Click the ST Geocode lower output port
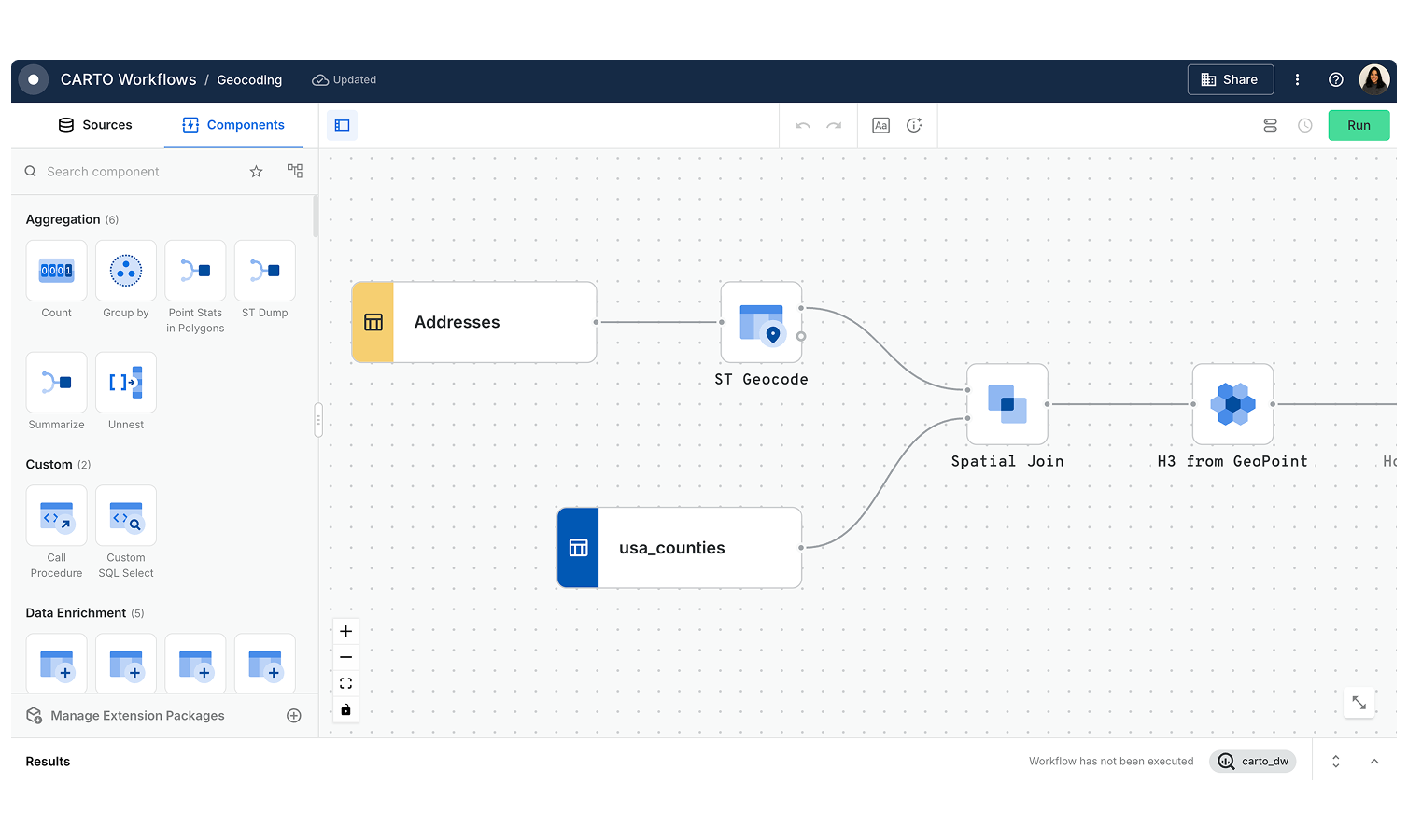Viewport: 1408px width, 840px height. tap(801, 336)
